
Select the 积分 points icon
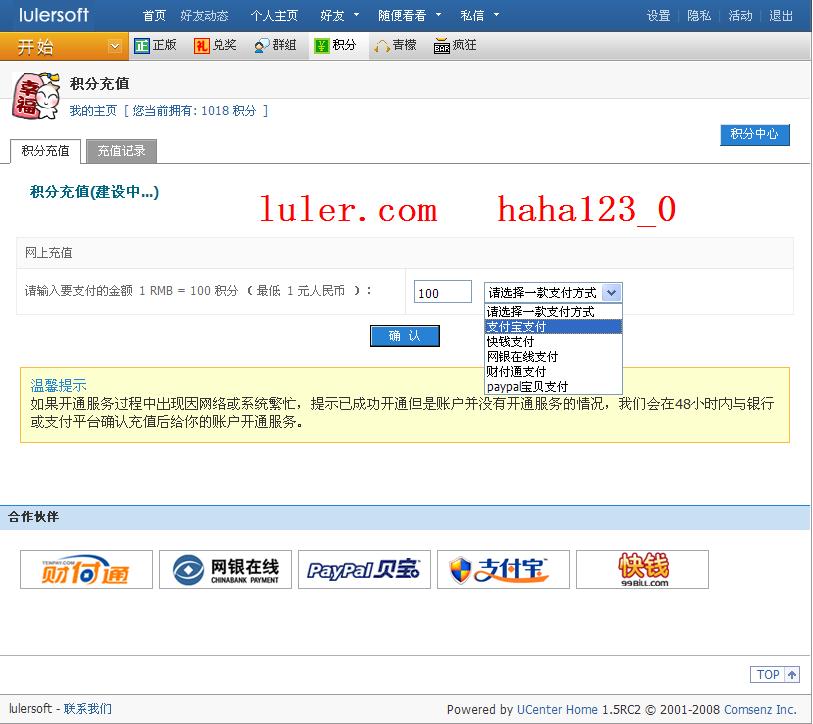(321, 46)
